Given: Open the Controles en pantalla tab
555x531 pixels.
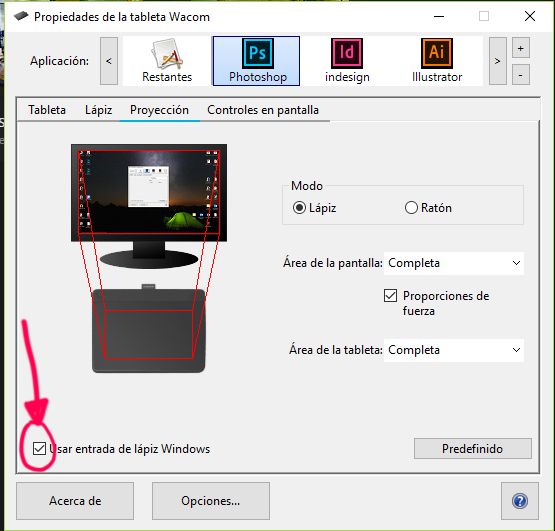Looking at the screenshot, I should coord(263,110).
